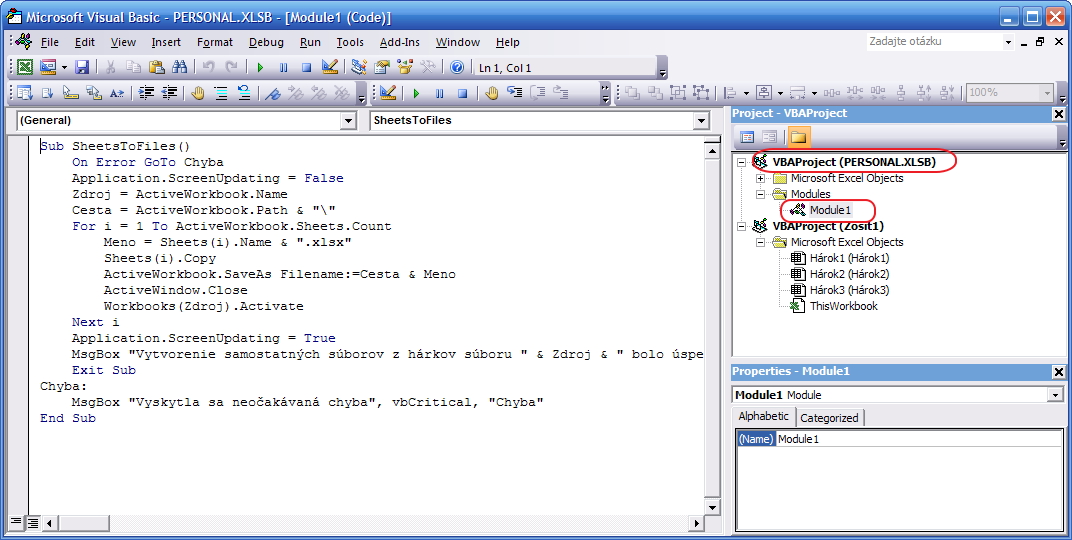The image size is (1072, 540).
Task: Click Break on the Debug toolbar
Action: (x=440, y=93)
